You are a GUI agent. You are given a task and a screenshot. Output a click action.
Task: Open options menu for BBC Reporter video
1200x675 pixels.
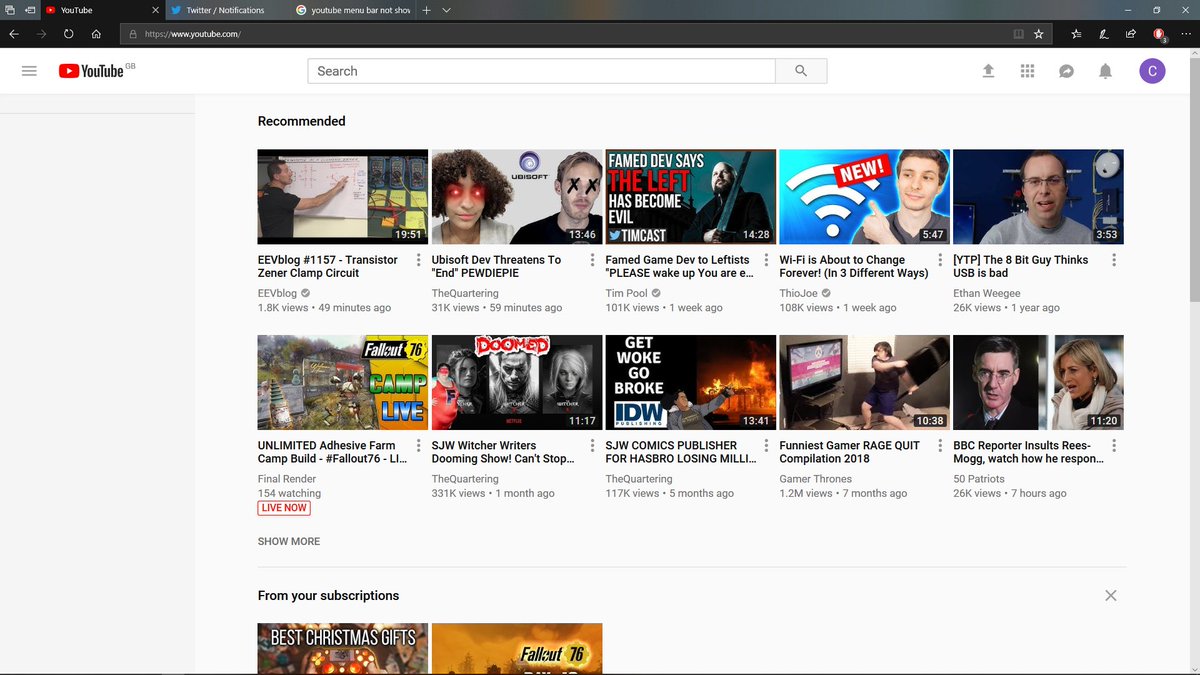(x=1115, y=446)
